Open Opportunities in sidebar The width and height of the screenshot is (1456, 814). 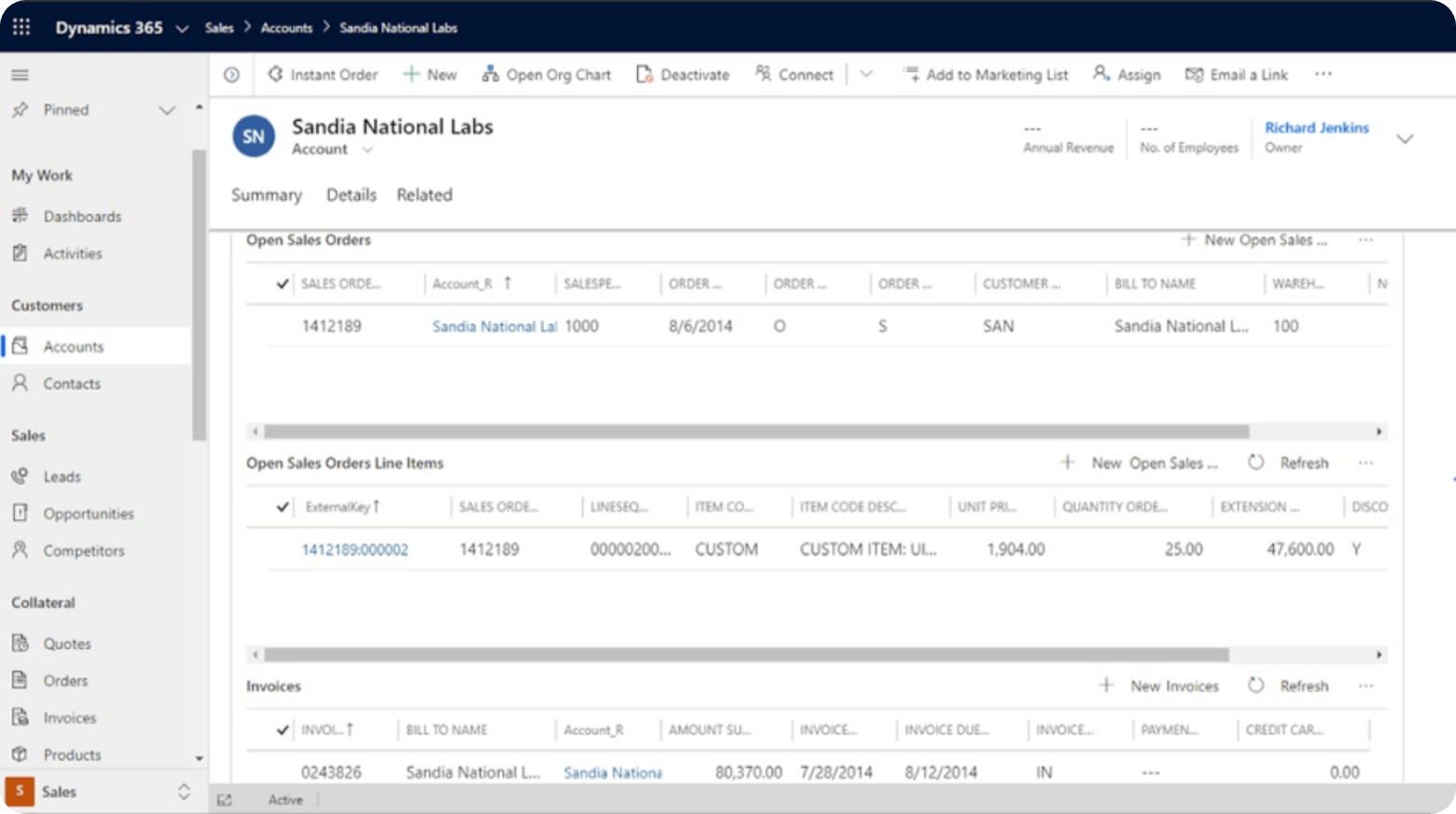point(88,513)
